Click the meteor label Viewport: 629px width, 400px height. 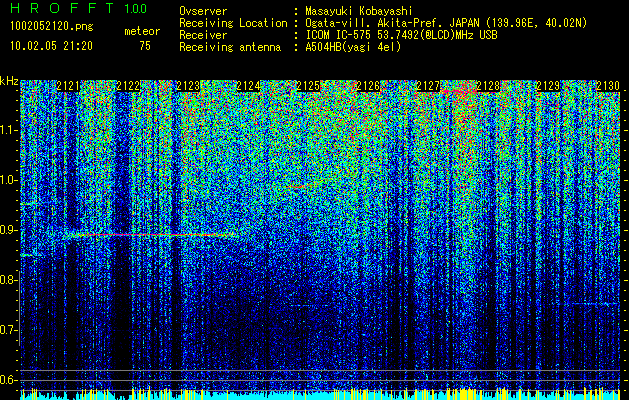142,31
